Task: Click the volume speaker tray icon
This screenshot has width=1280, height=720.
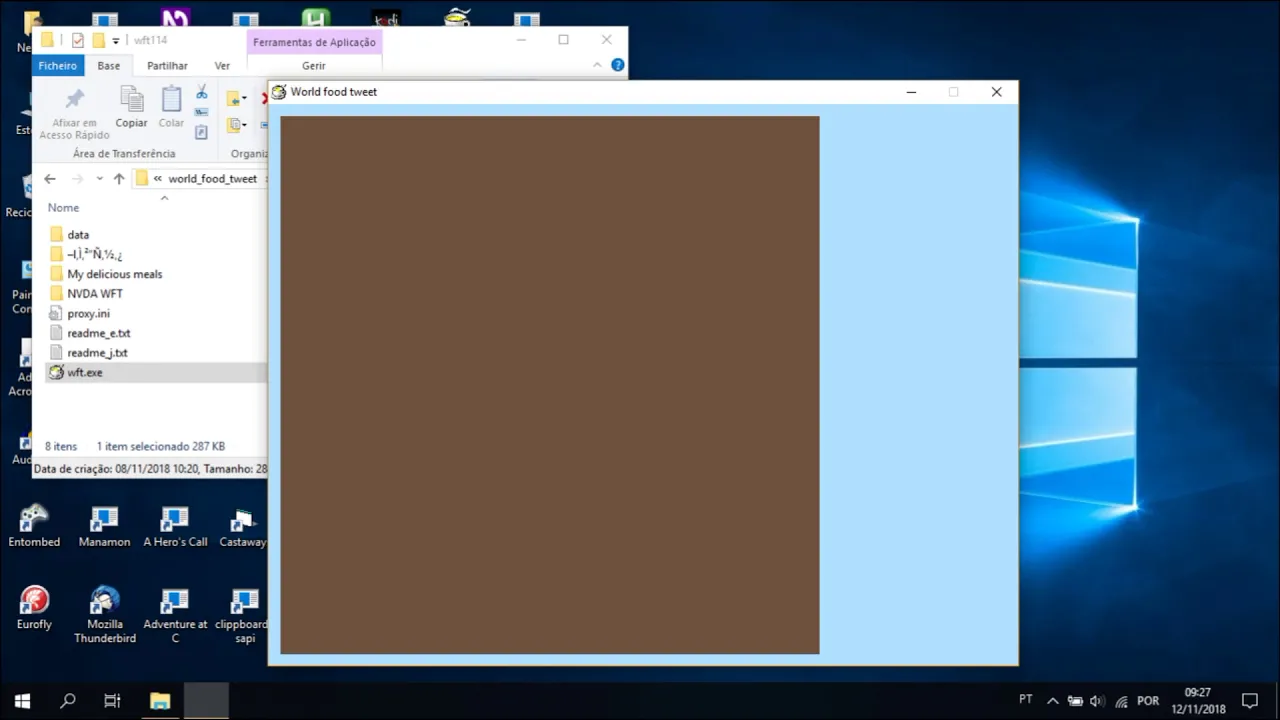Action: (1097, 701)
